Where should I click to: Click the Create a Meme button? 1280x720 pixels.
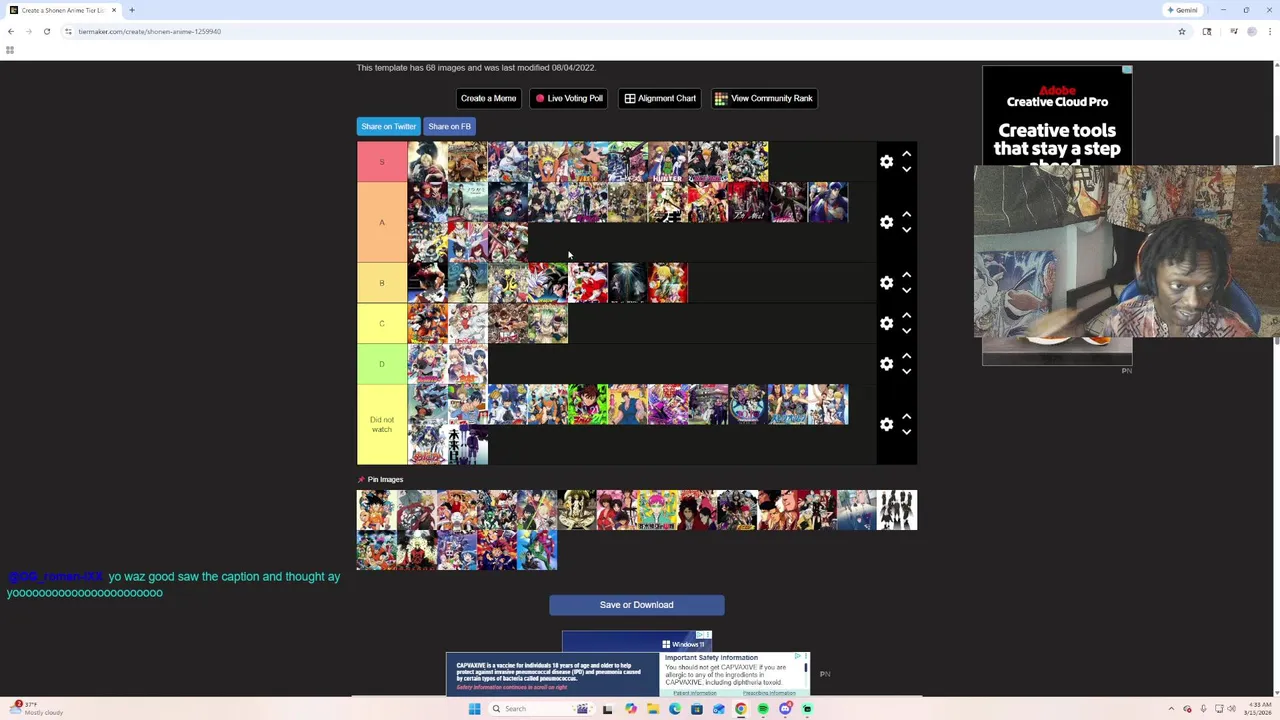coord(488,98)
